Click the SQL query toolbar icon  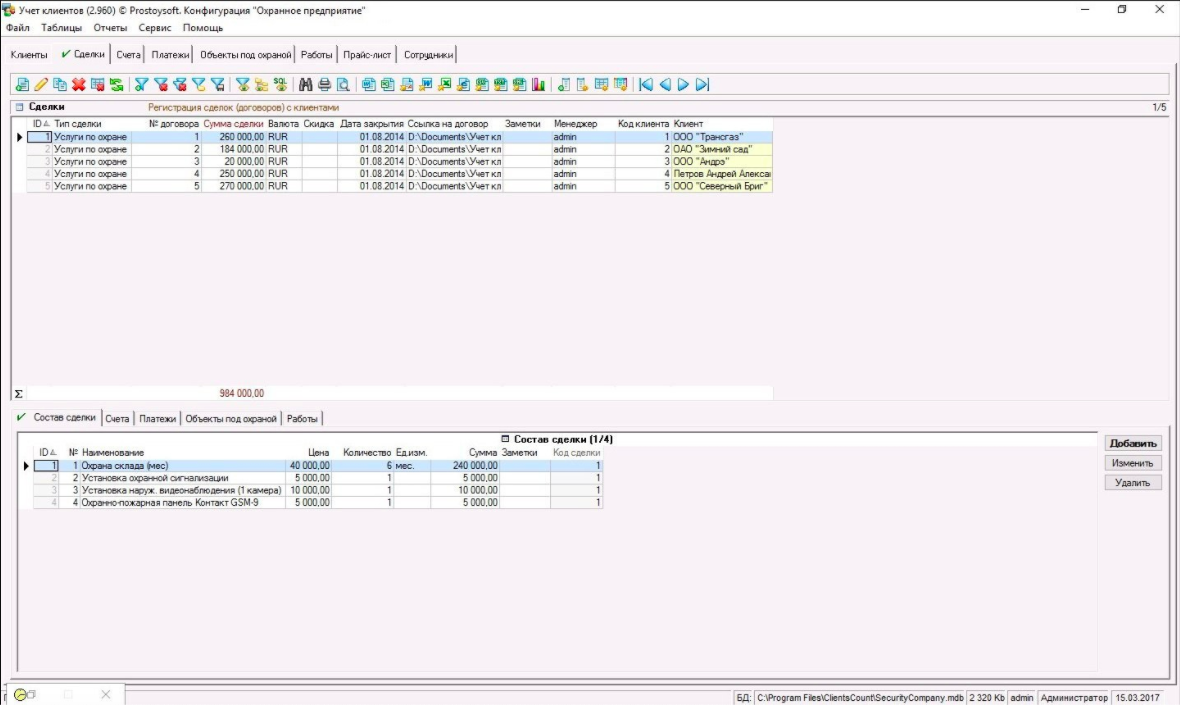280,85
